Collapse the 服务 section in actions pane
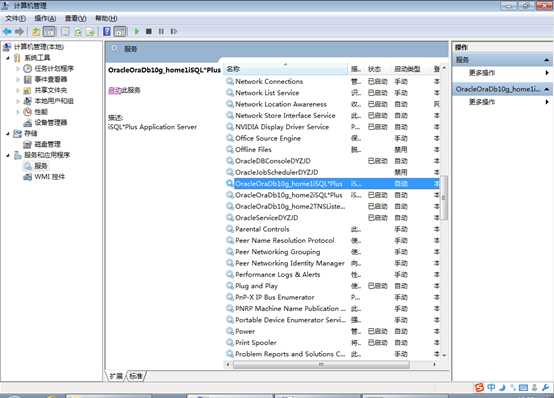The height and width of the screenshot is (398, 554). (x=547, y=60)
